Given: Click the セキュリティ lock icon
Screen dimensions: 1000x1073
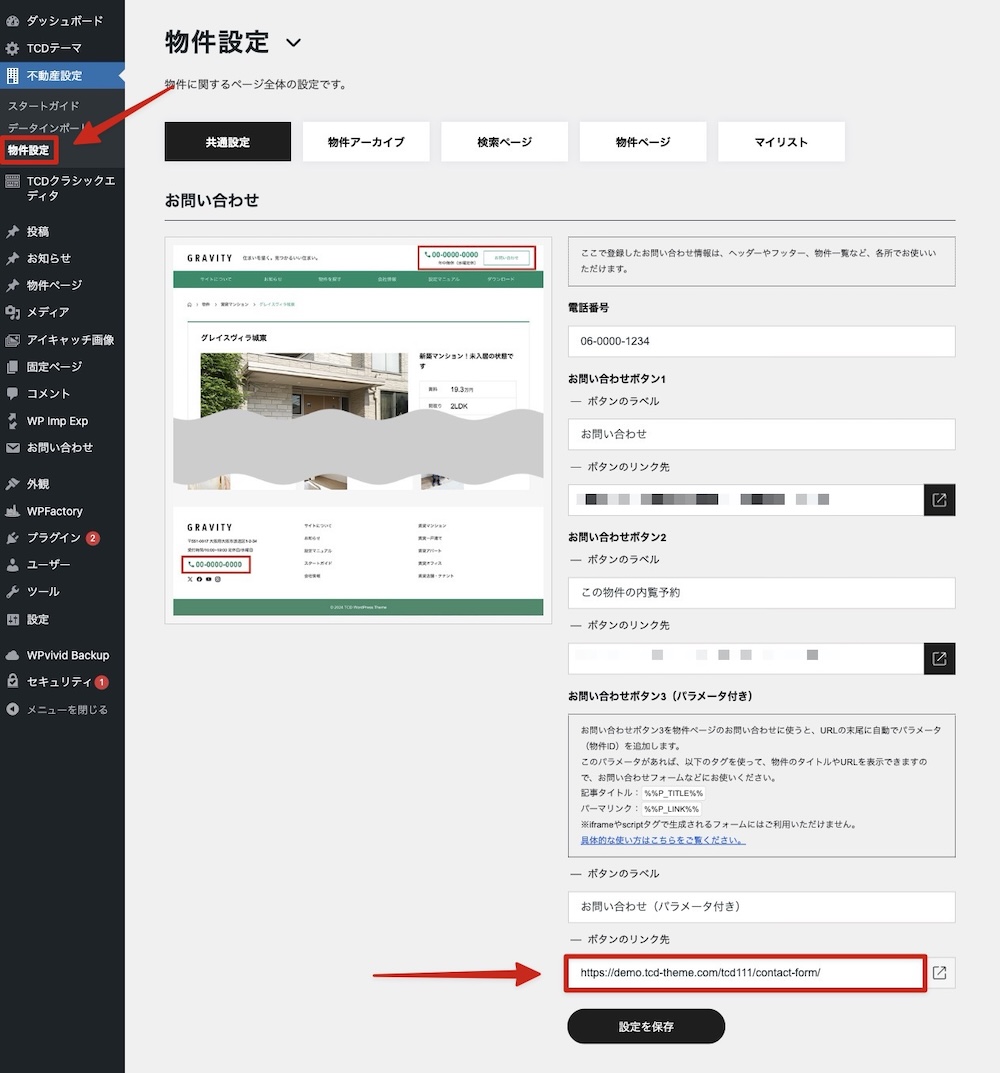Looking at the screenshot, I should click(12, 682).
